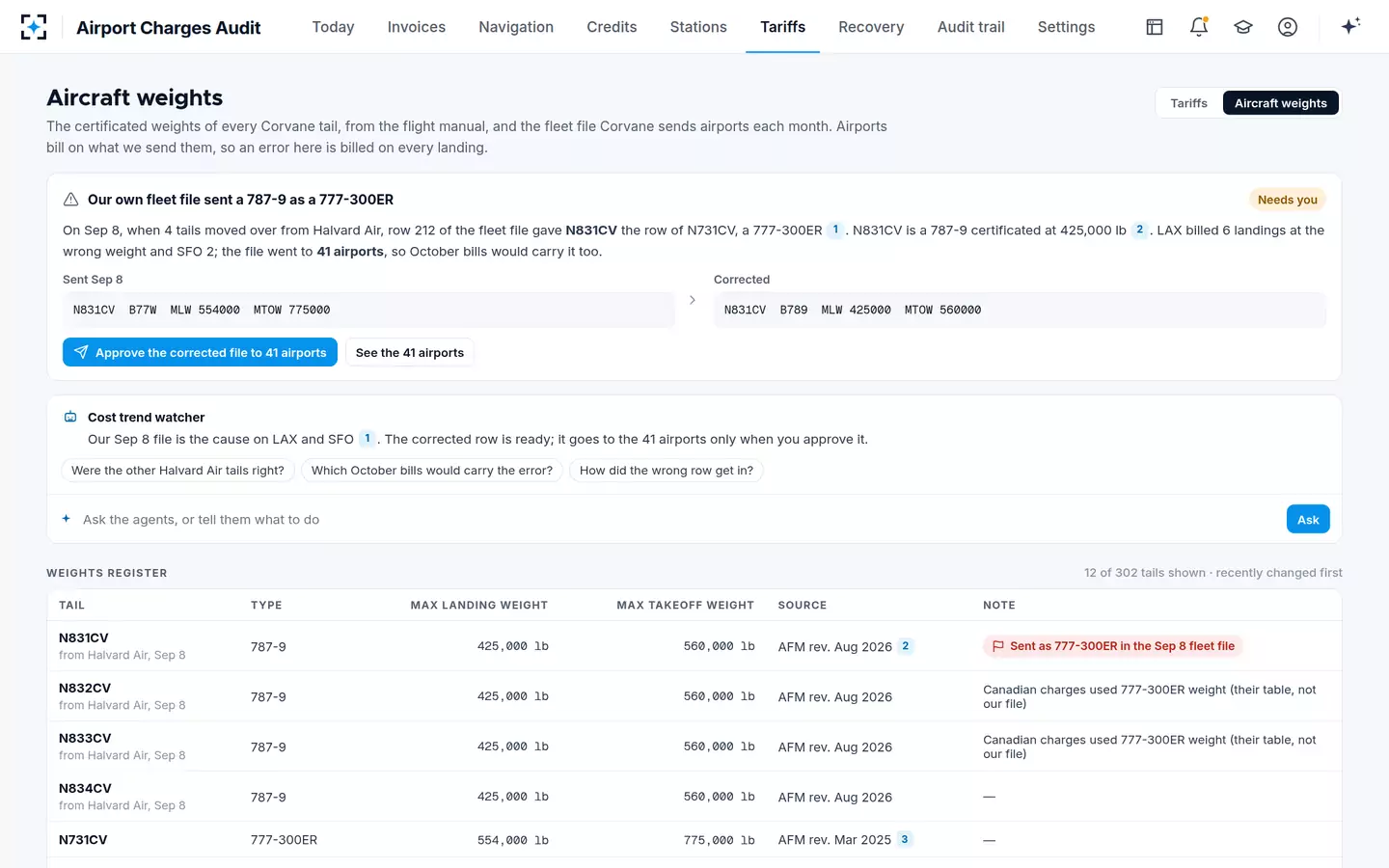1389x868 pixels.
Task: Open the notifications bell
Action: pyautogui.click(x=1199, y=27)
